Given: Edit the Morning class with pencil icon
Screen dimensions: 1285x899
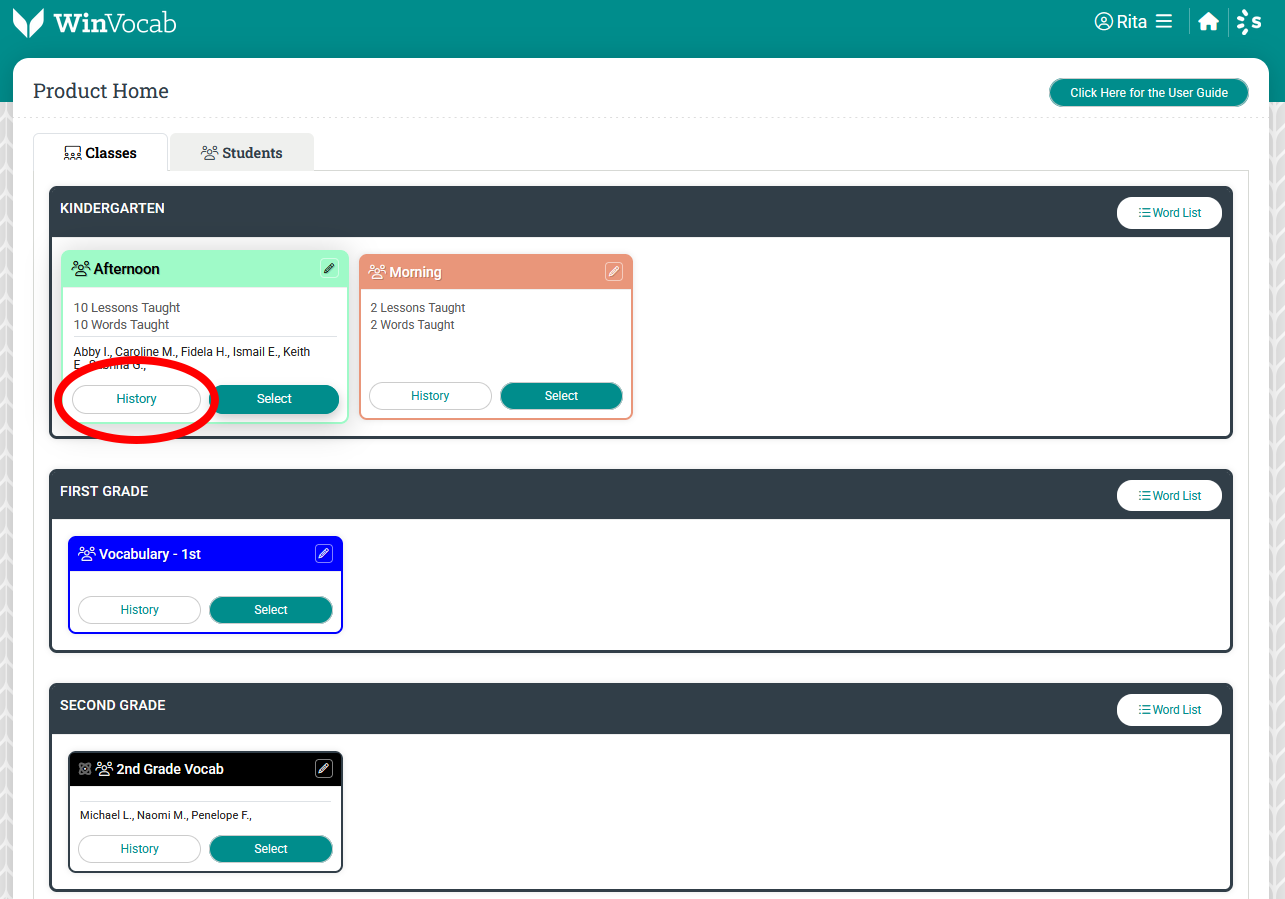Looking at the screenshot, I should click(614, 271).
